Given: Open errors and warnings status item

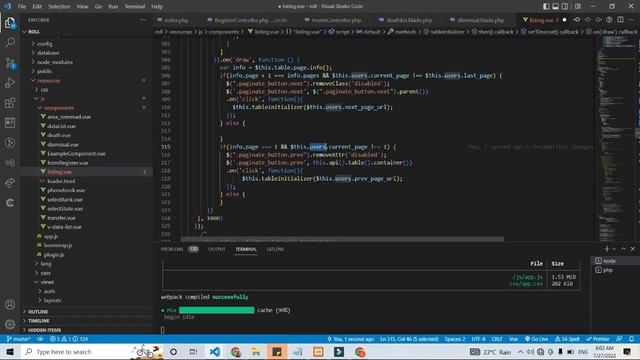Looking at the screenshot, I should pos(69,339).
